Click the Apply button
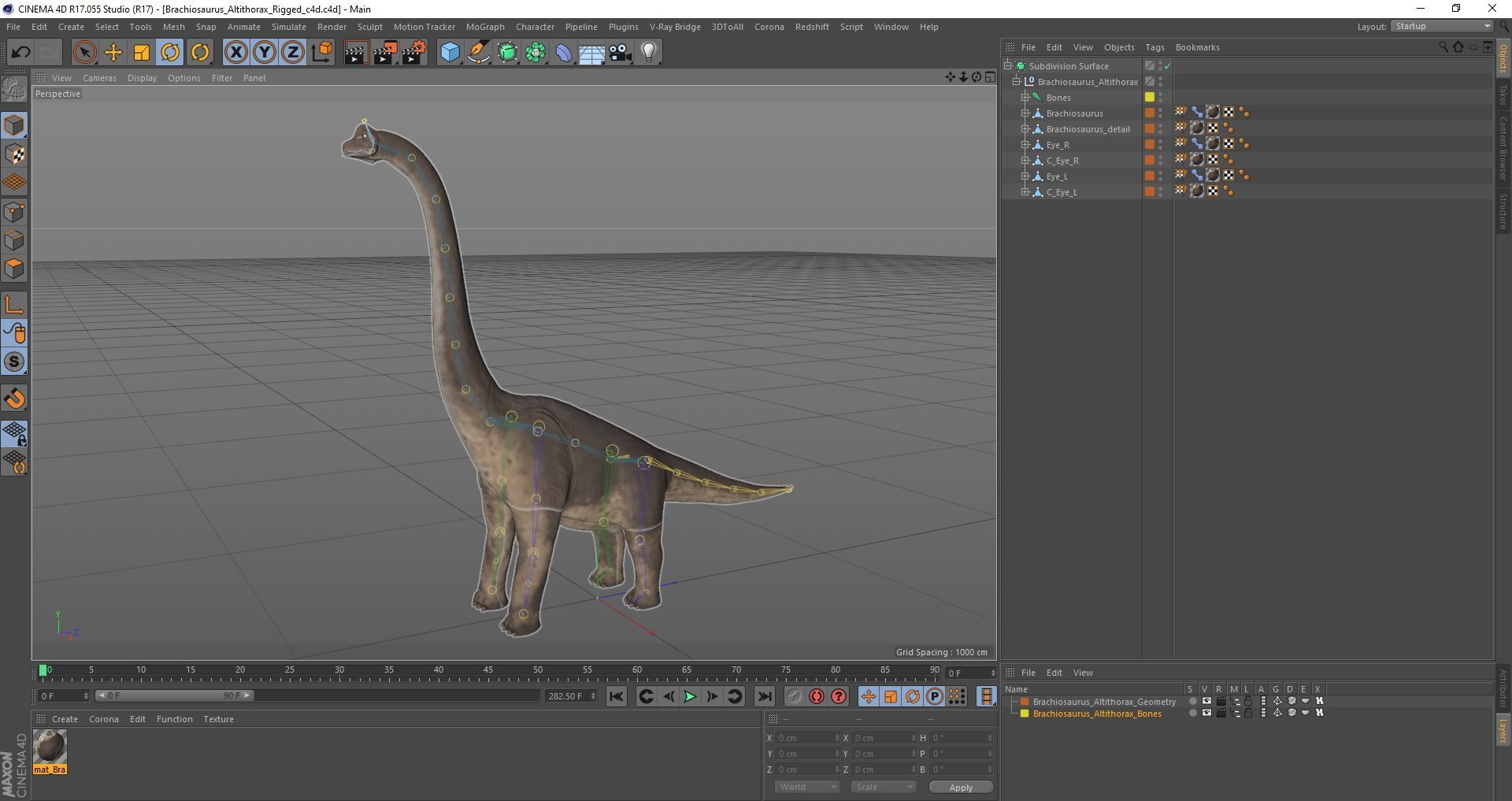This screenshot has height=801, width=1512. pyautogui.click(x=961, y=788)
